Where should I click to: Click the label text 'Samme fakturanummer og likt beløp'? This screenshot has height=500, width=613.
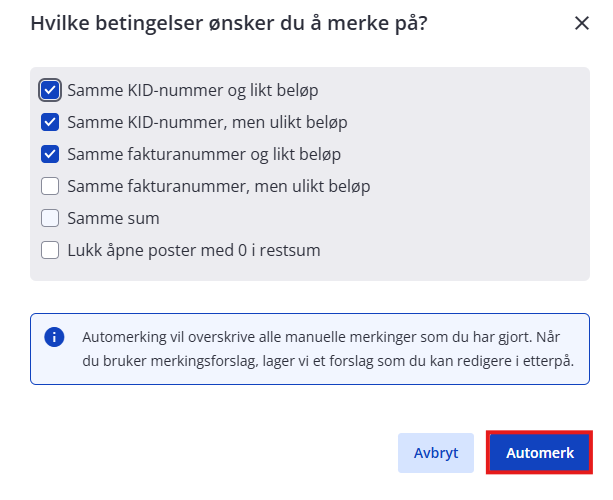click(204, 154)
